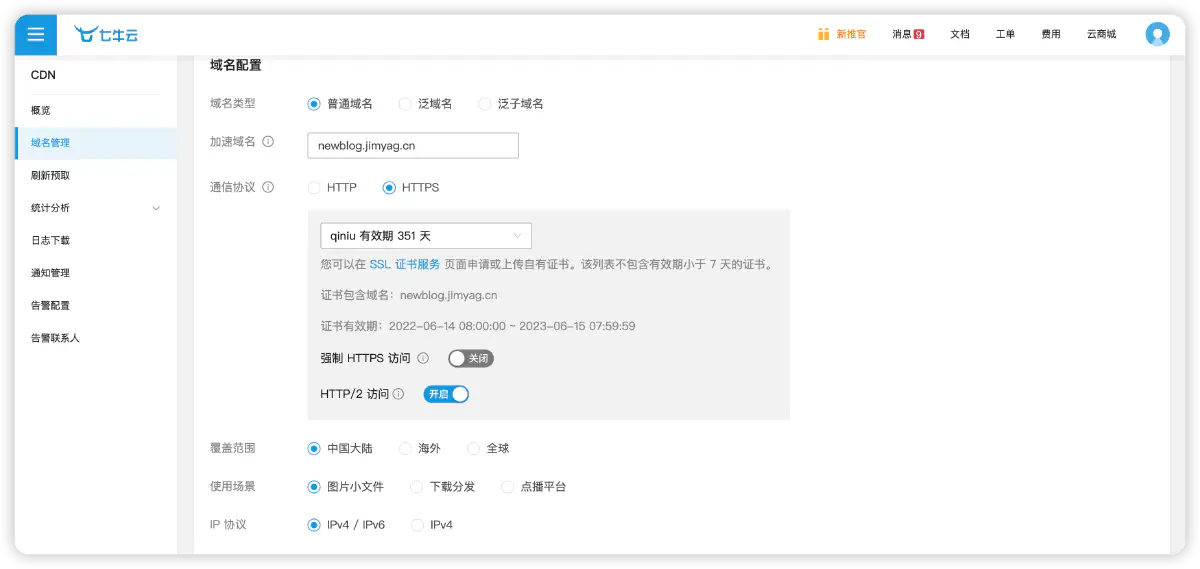
Task: Click the gift icon beside 新推官
Action: tap(823, 34)
